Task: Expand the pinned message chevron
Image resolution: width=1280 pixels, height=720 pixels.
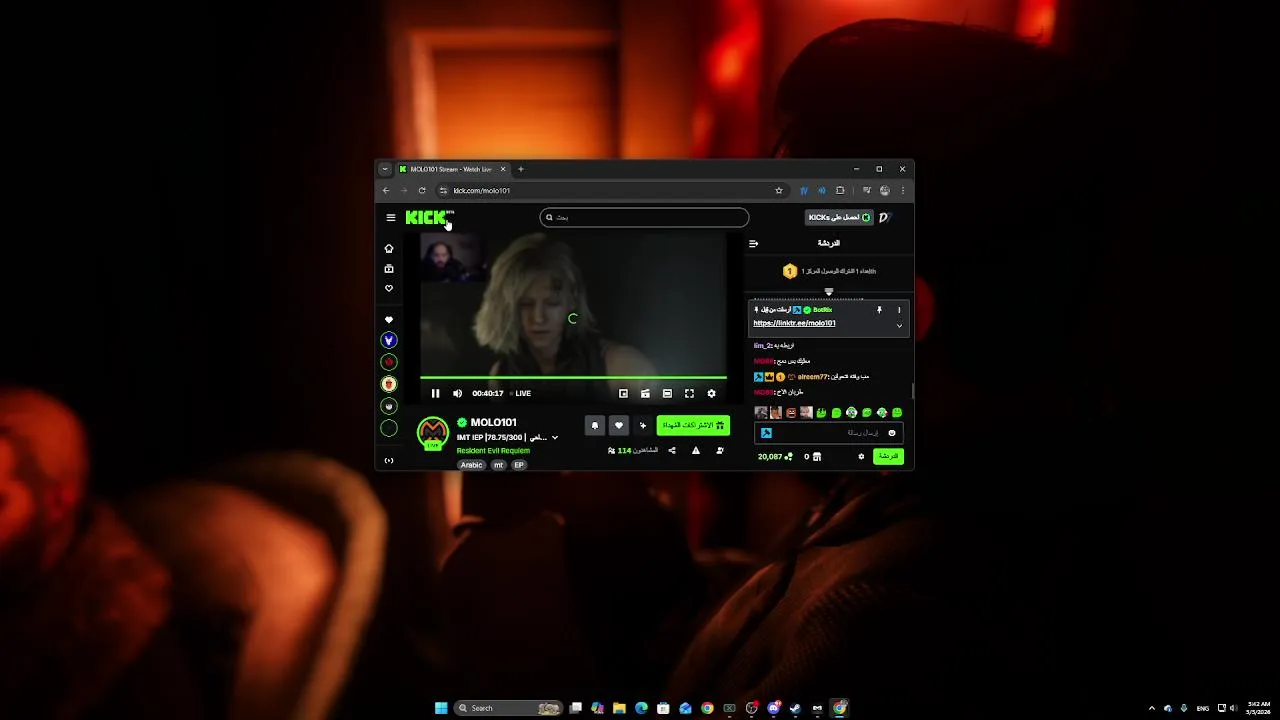Action: point(899,325)
